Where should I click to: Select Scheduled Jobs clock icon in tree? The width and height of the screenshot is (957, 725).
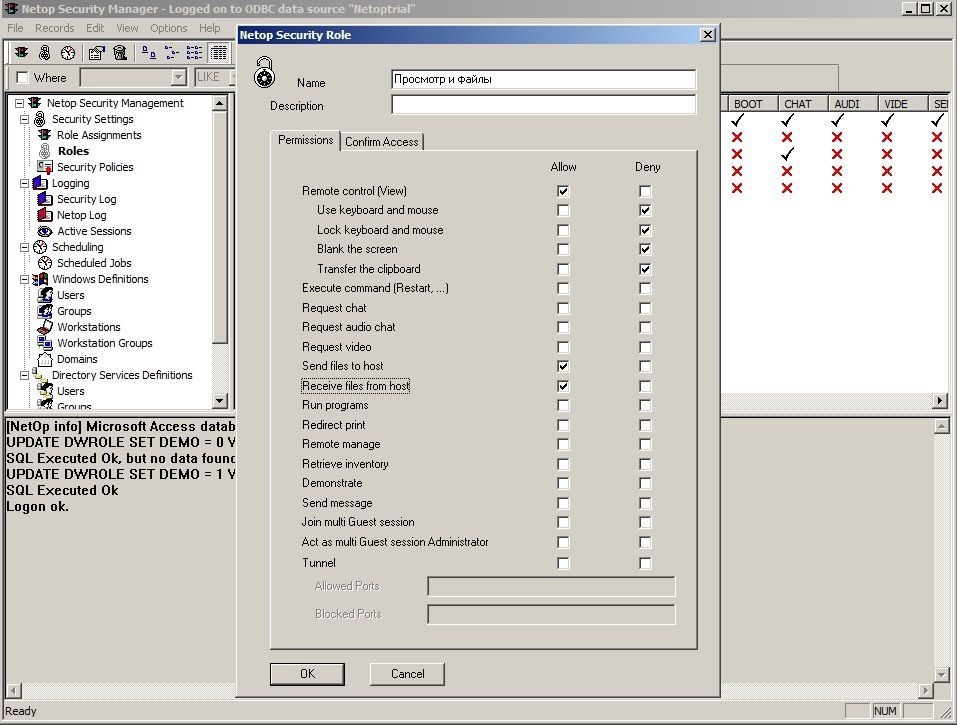tap(45, 263)
